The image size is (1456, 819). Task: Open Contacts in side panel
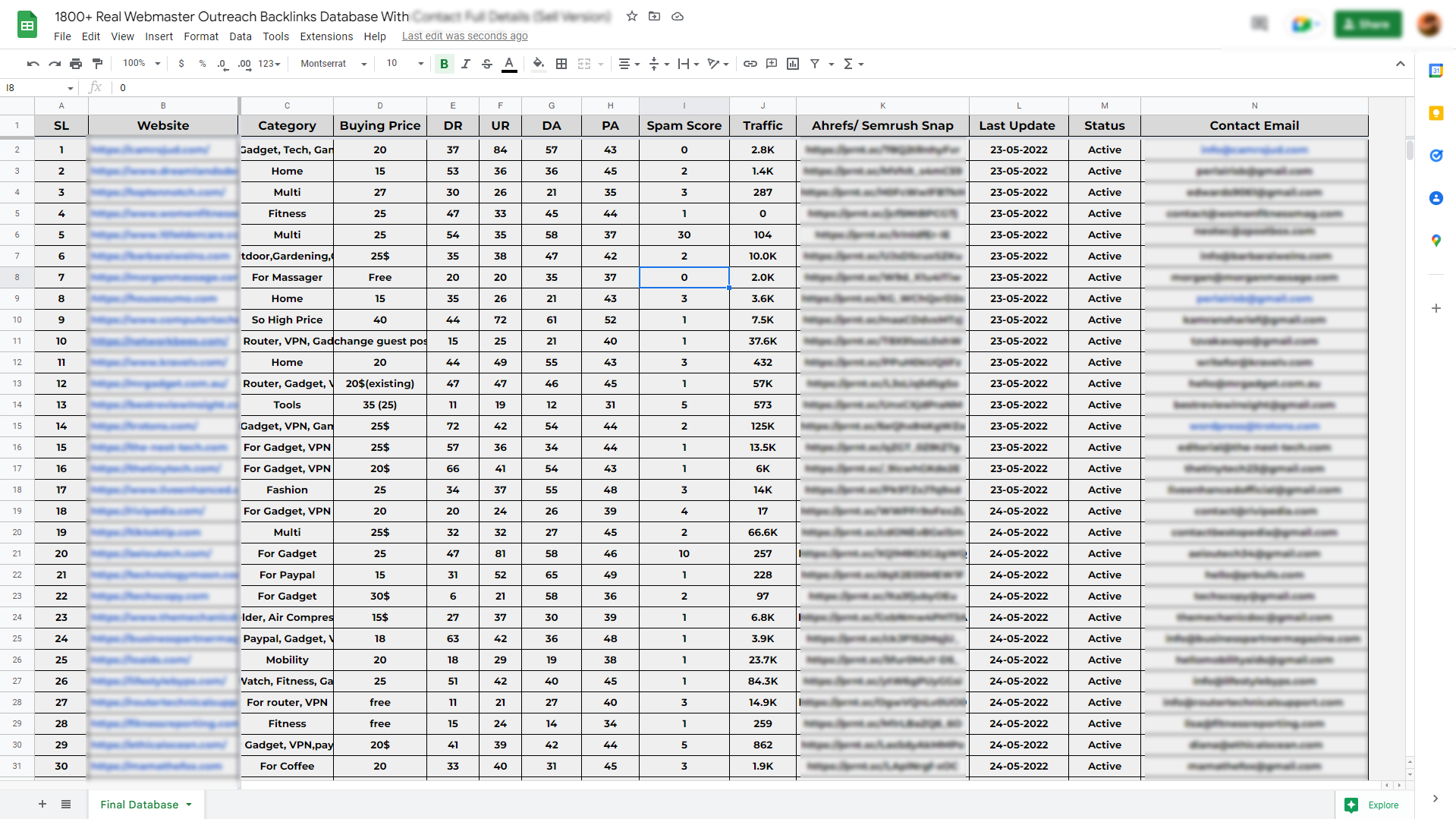click(1436, 198)
